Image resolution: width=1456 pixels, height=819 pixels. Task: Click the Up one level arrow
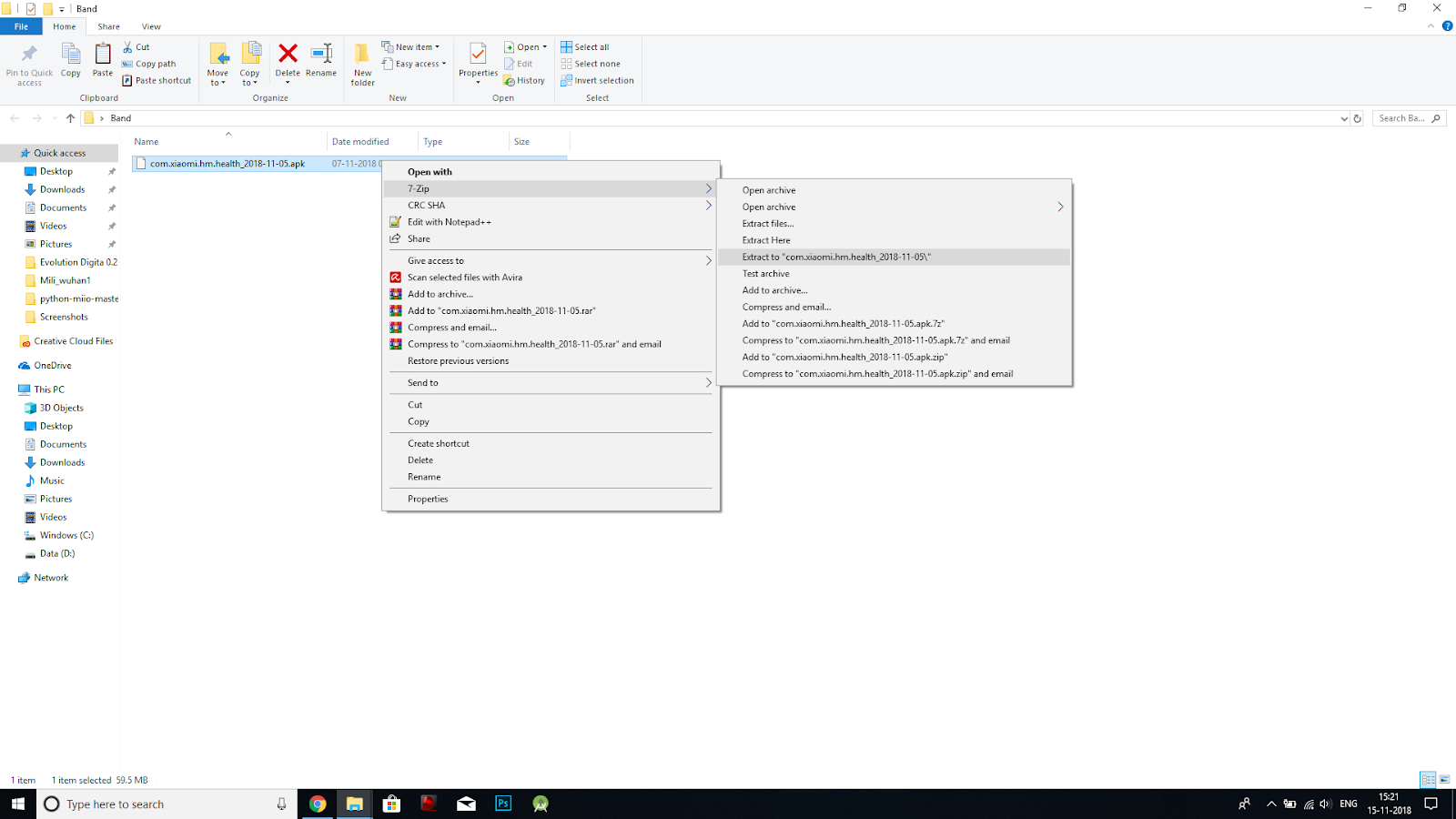(x=70, y=118)
